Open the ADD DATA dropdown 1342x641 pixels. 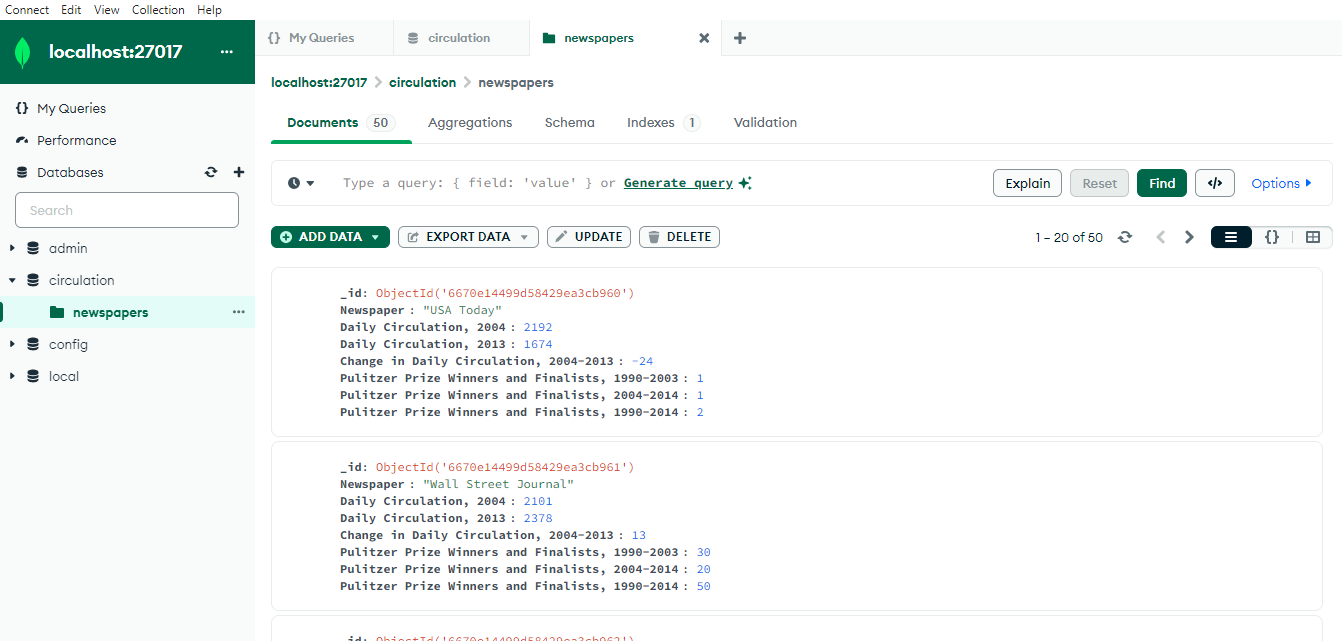(330, 237)
